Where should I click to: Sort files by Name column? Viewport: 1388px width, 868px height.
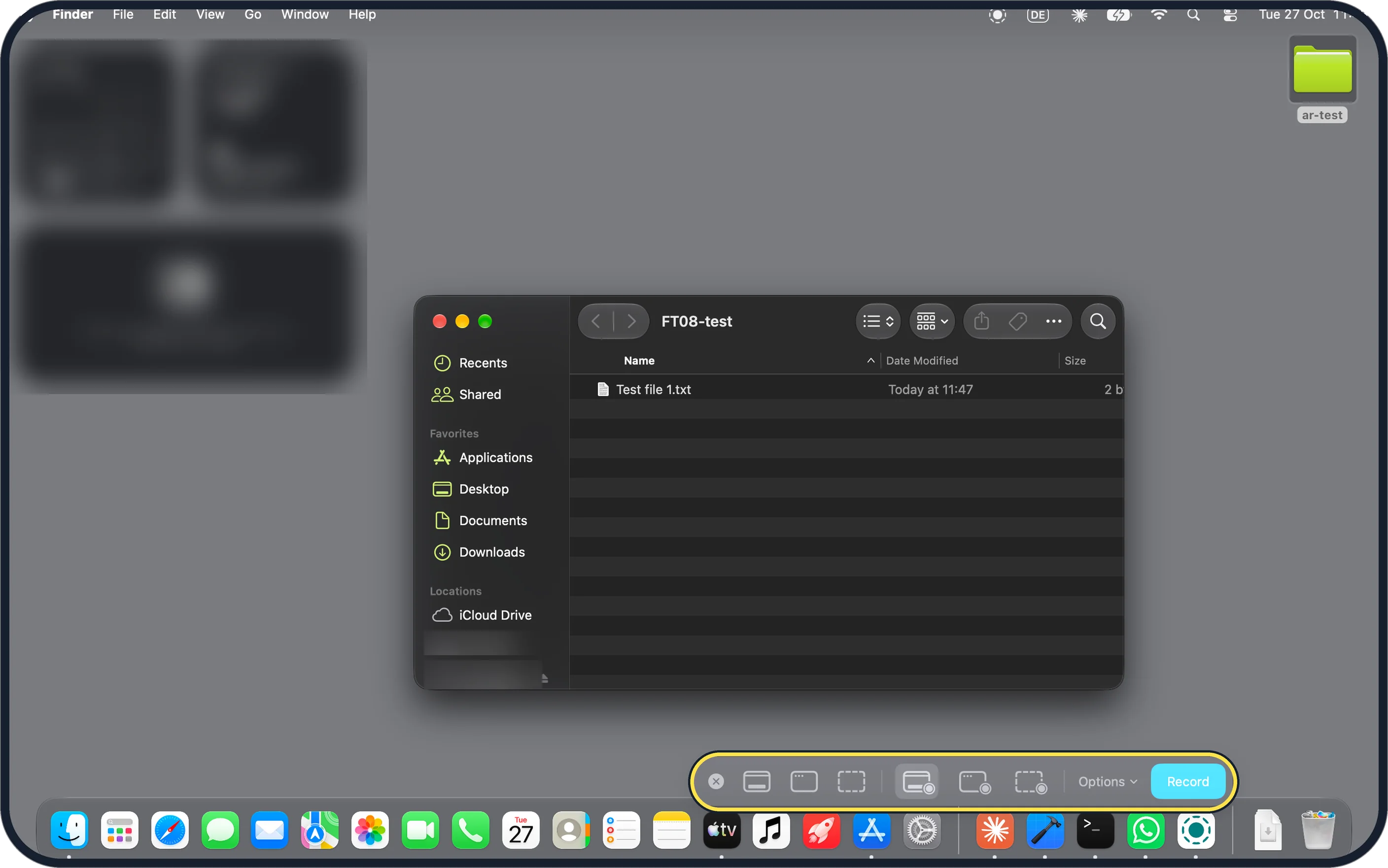(639, 361)
